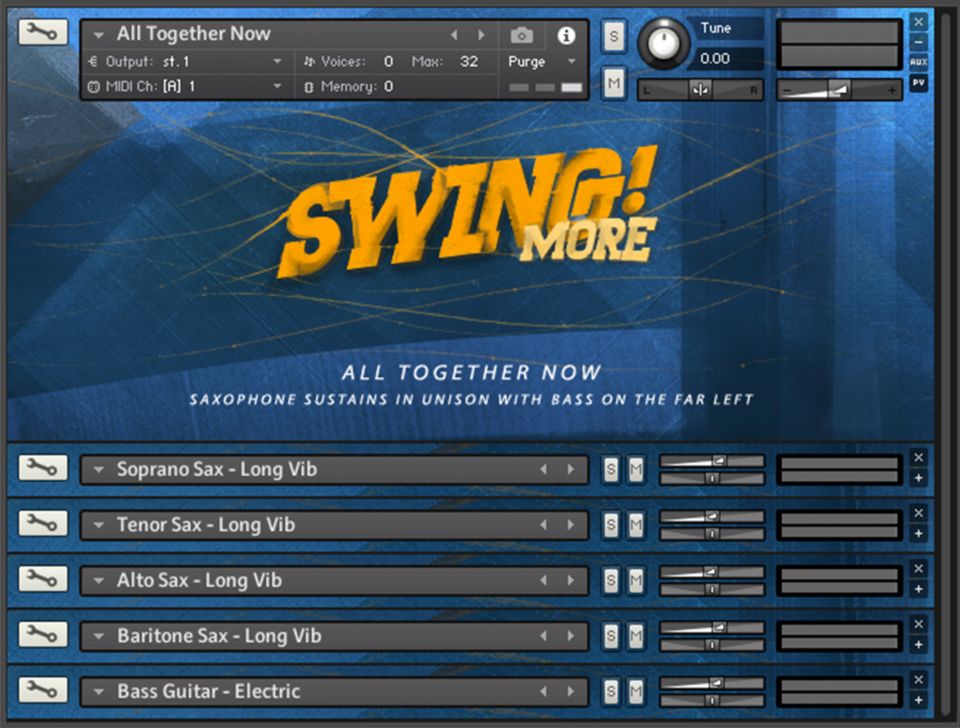This screenshot has width=960, height=728.
Task: Click the AUX button in header
Action: click(918, 62)
